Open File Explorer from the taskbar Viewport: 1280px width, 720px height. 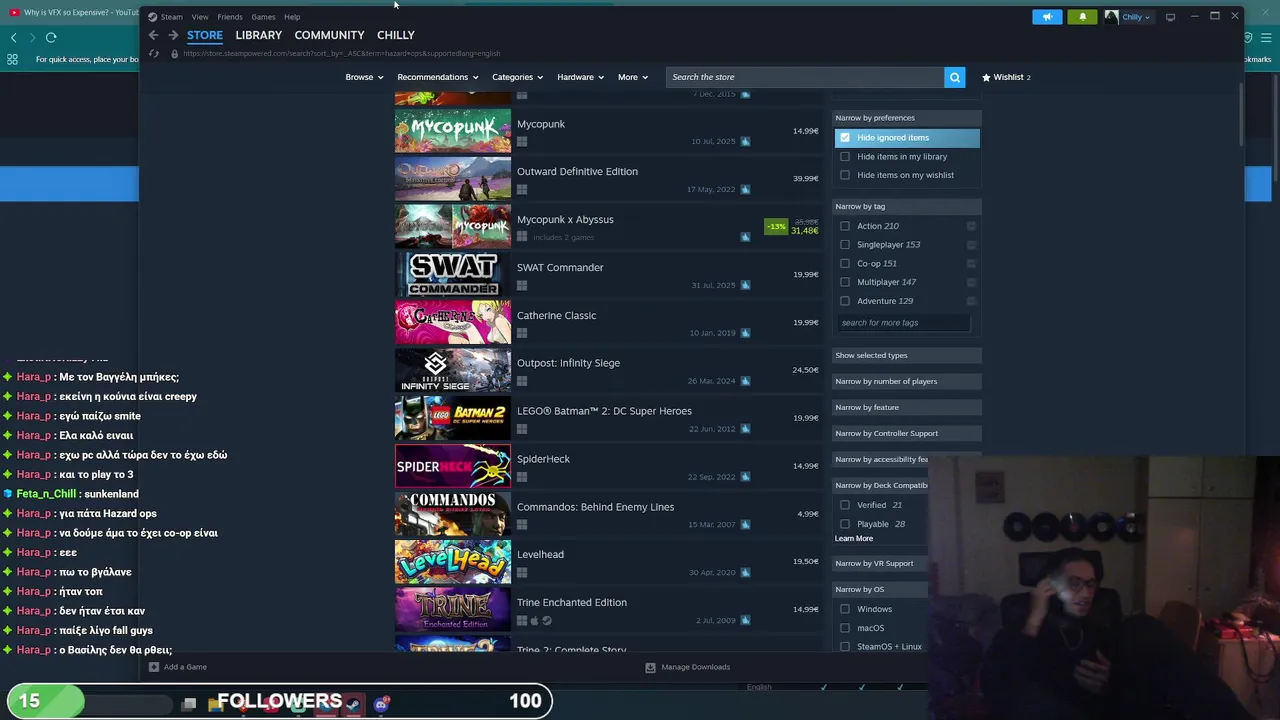[216, 704]
